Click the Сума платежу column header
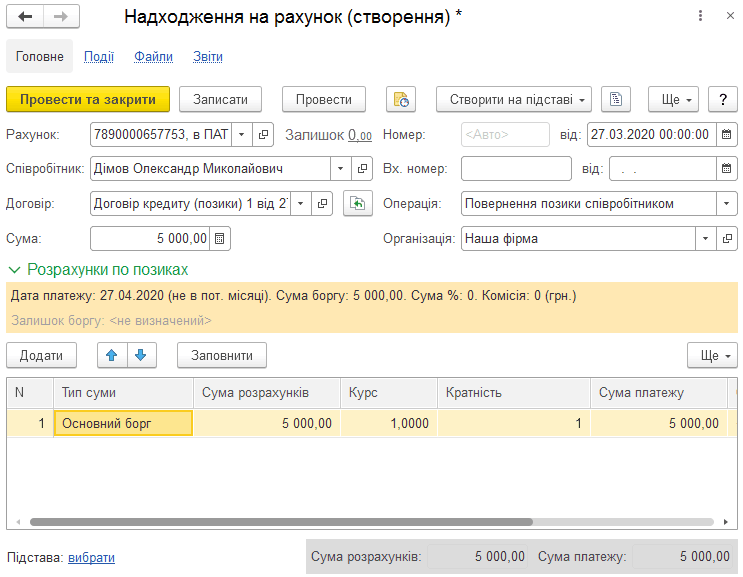The height and width of the screenshot is (577, 743). (x=659, y=393)
